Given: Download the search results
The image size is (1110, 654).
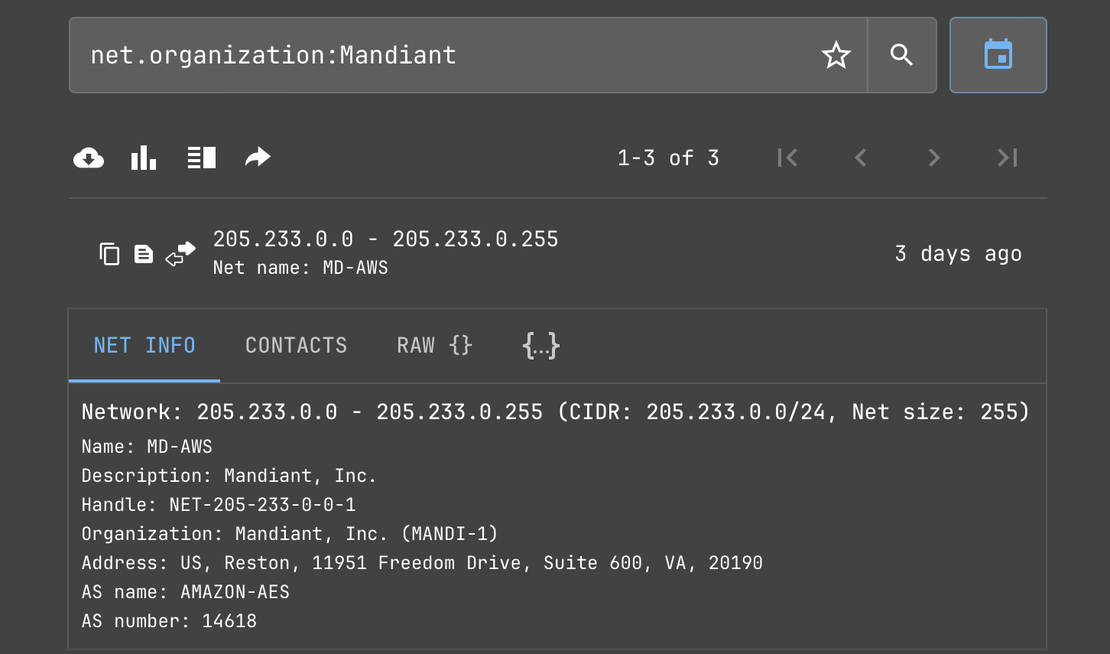Looking at the screenshot, I should [88, 157].
